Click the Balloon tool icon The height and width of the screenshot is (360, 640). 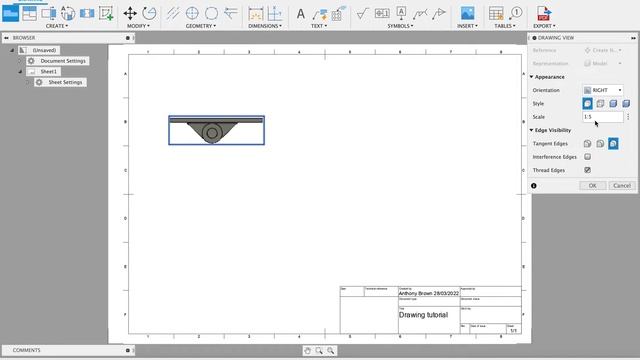516,13
